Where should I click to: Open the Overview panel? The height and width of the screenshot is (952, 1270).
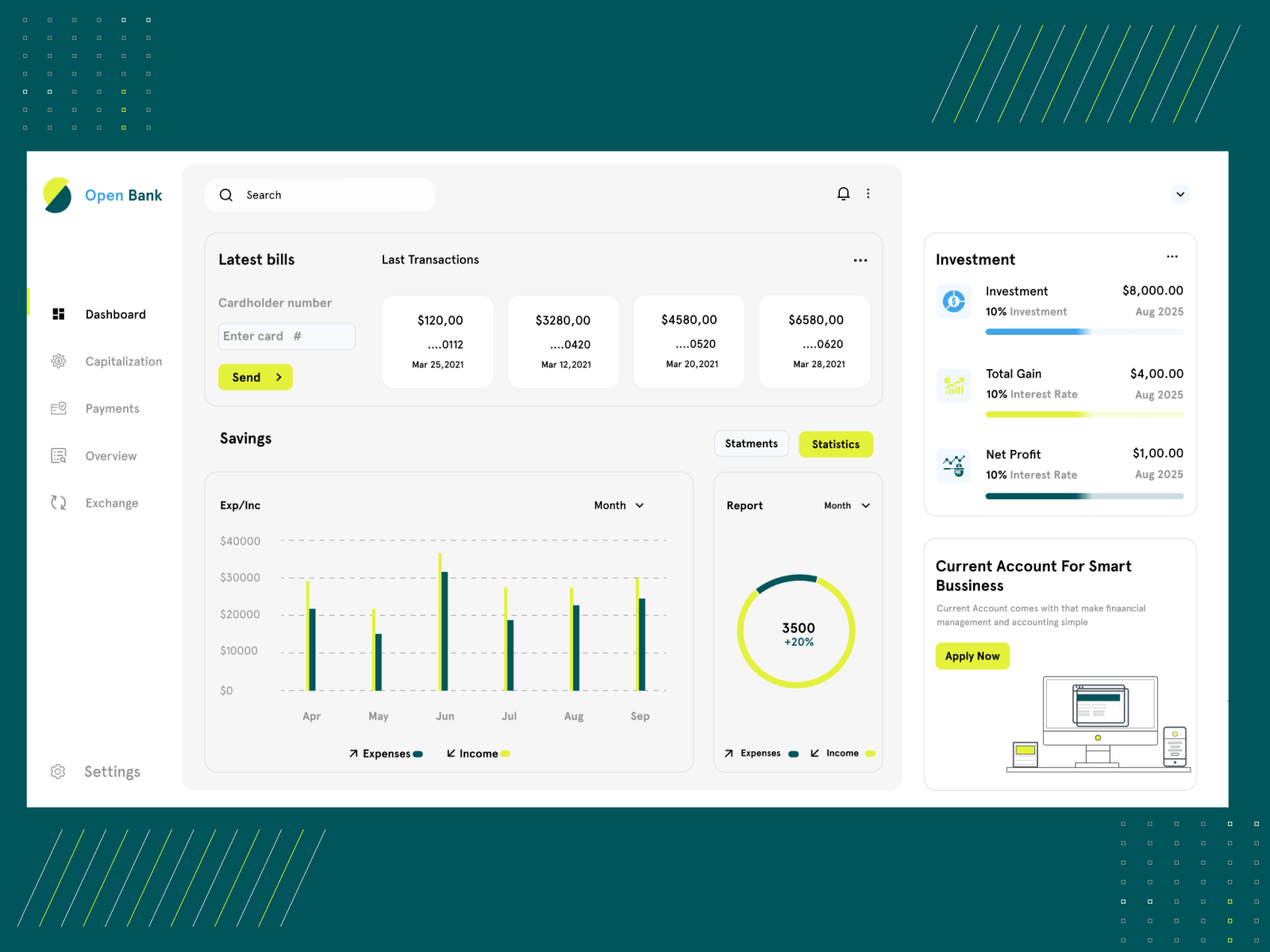tap(110, 455)
